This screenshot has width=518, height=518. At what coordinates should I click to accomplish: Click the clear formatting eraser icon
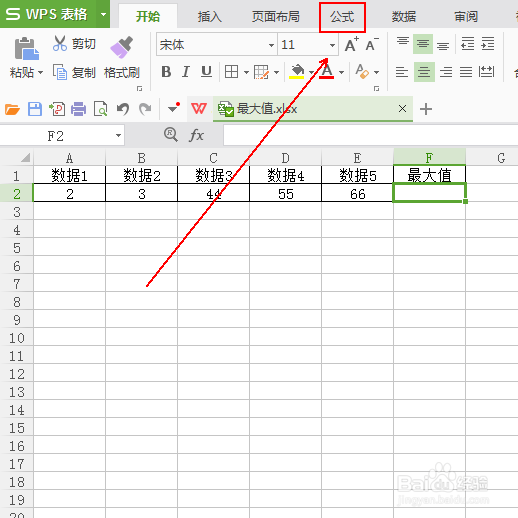[362, 71]
